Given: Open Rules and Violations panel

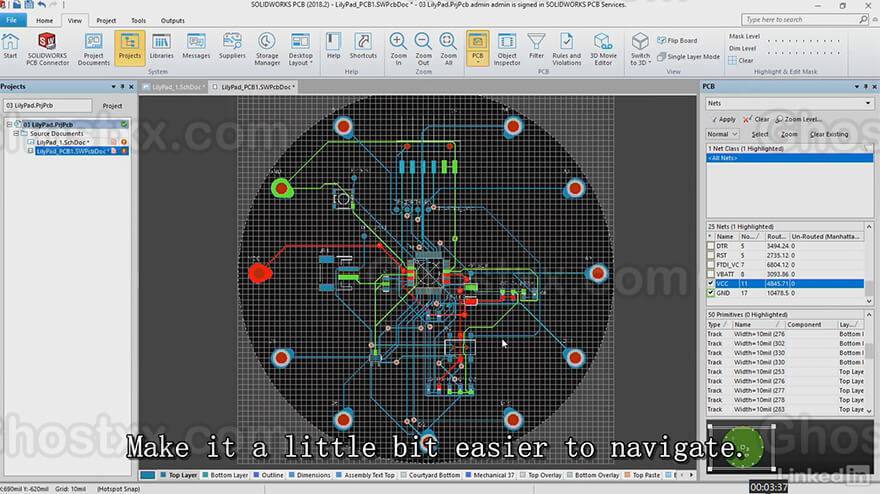Looking at the screenshot, I should [566, 49].
